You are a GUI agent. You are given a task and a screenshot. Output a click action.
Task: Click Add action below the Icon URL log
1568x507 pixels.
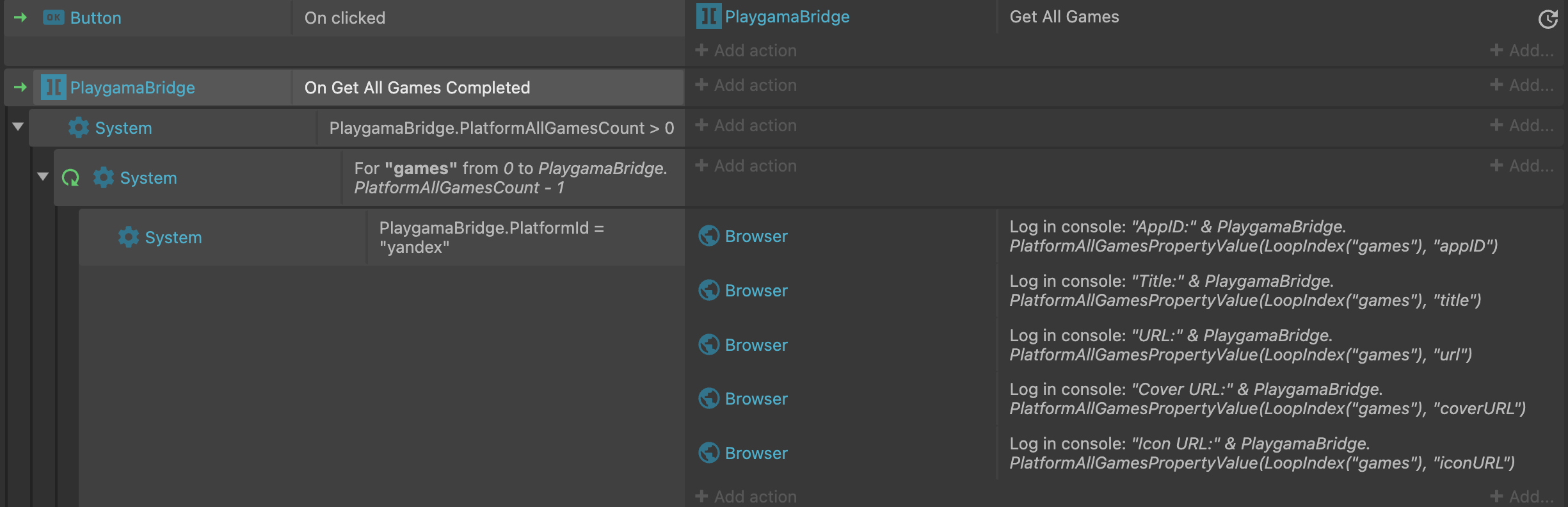(746, 496)
